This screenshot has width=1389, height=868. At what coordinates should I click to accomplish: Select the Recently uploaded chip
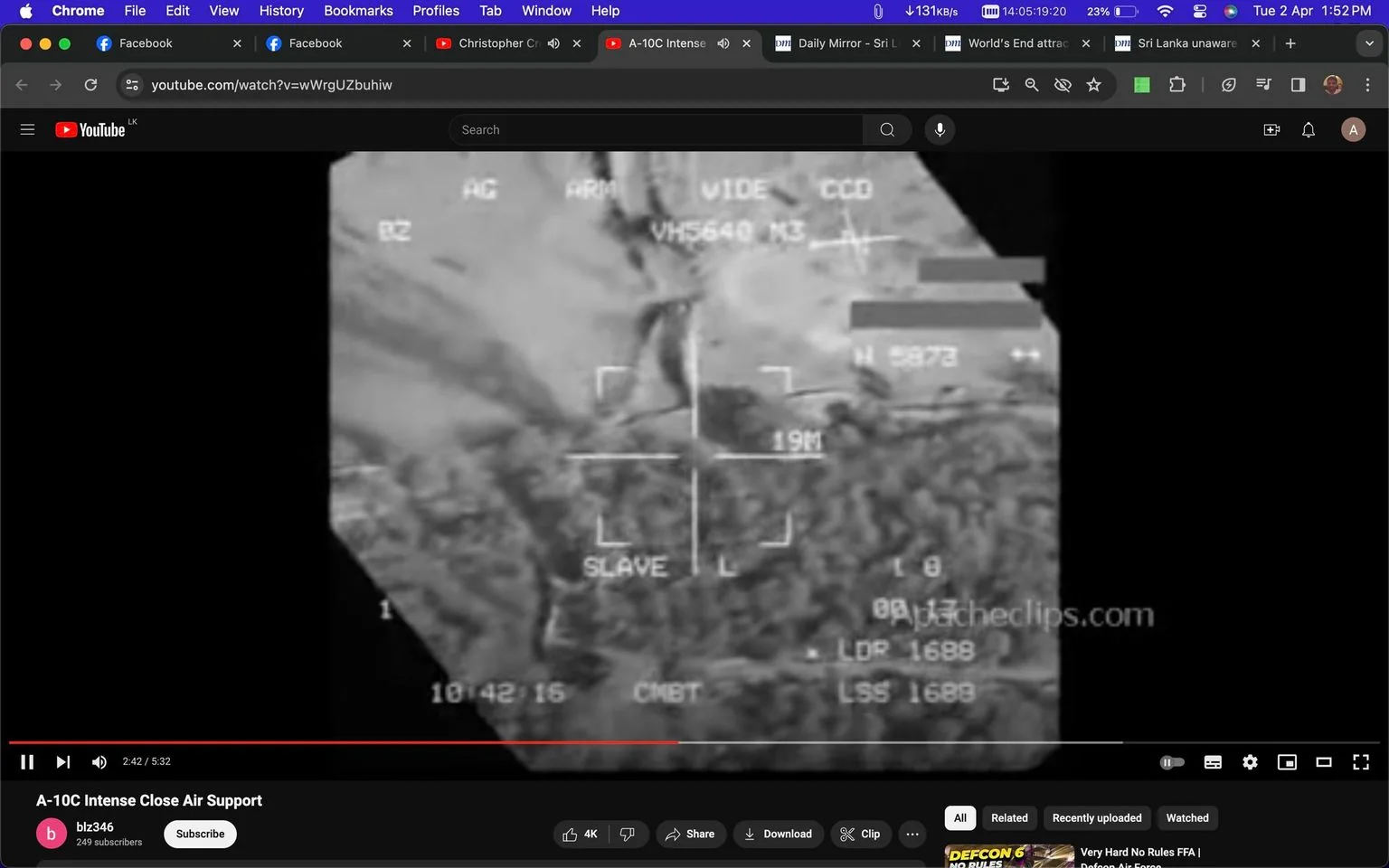coord(1097,817)
